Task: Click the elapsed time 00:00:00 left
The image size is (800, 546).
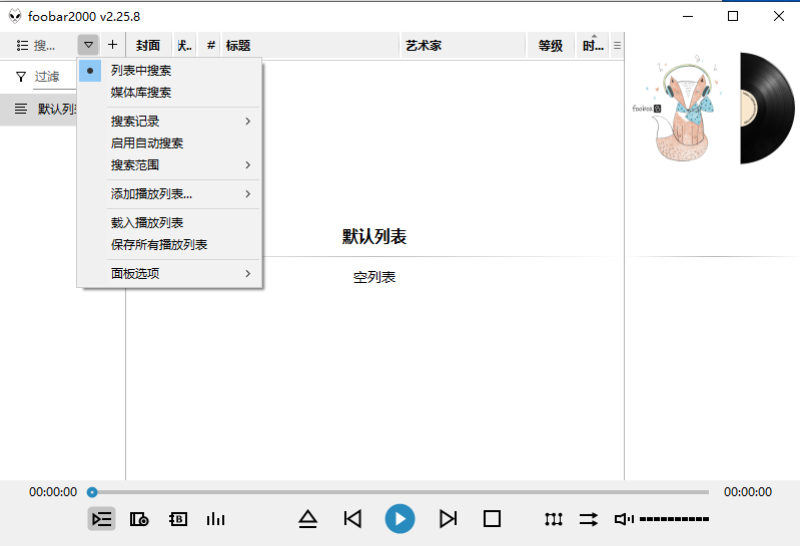Action: [x=53, y=492]
